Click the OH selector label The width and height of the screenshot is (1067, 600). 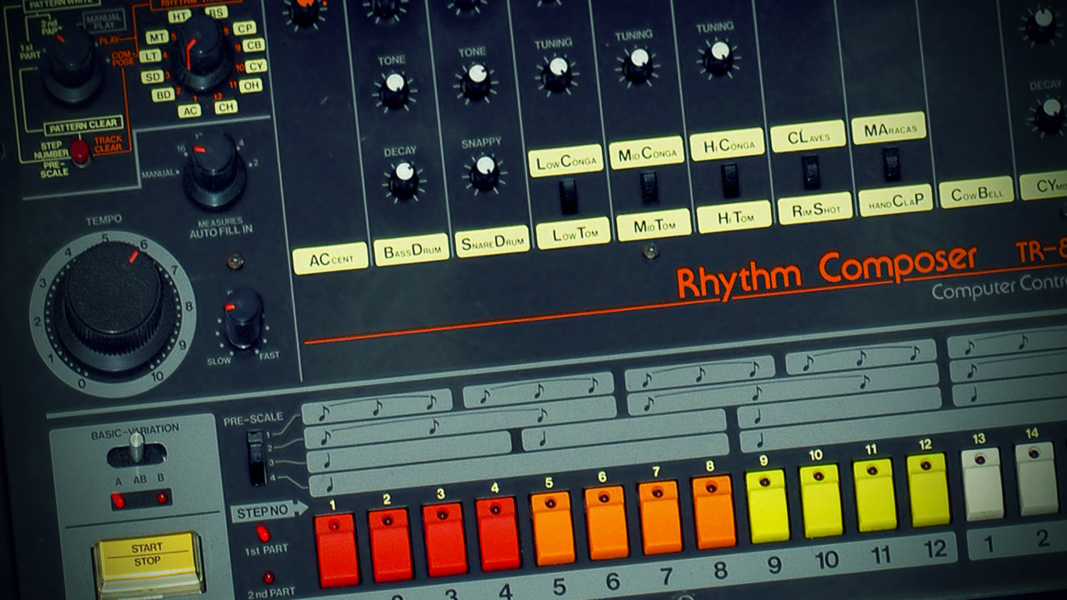pos(251,85)
